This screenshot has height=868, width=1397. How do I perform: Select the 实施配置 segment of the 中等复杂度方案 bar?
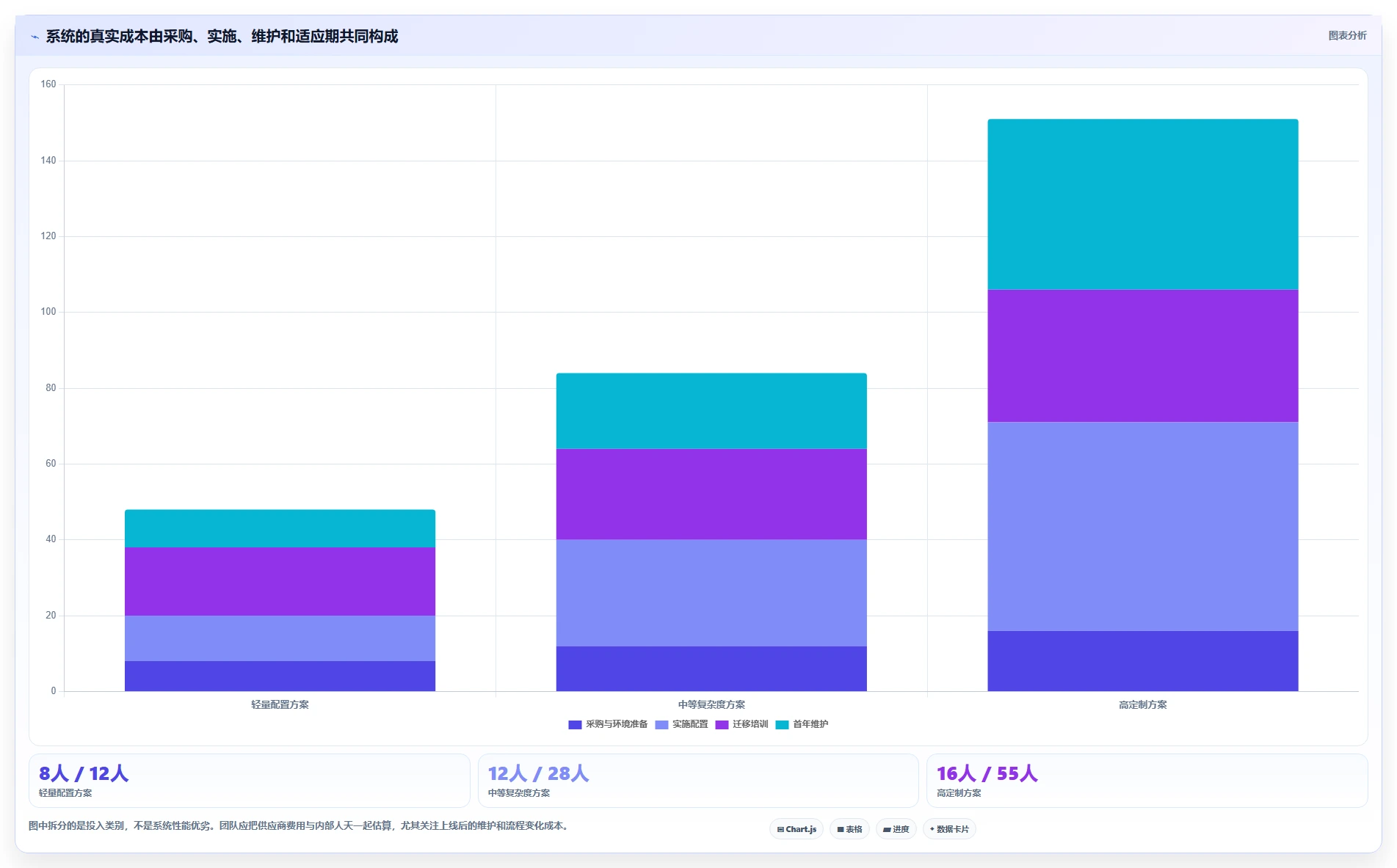(711, 593)
